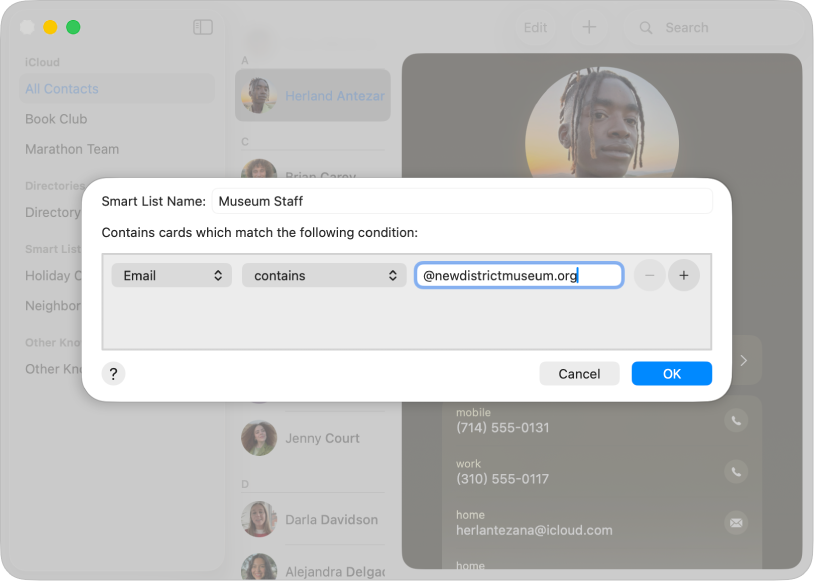Toggle the sidebar visibility icon

click(202, 27)
